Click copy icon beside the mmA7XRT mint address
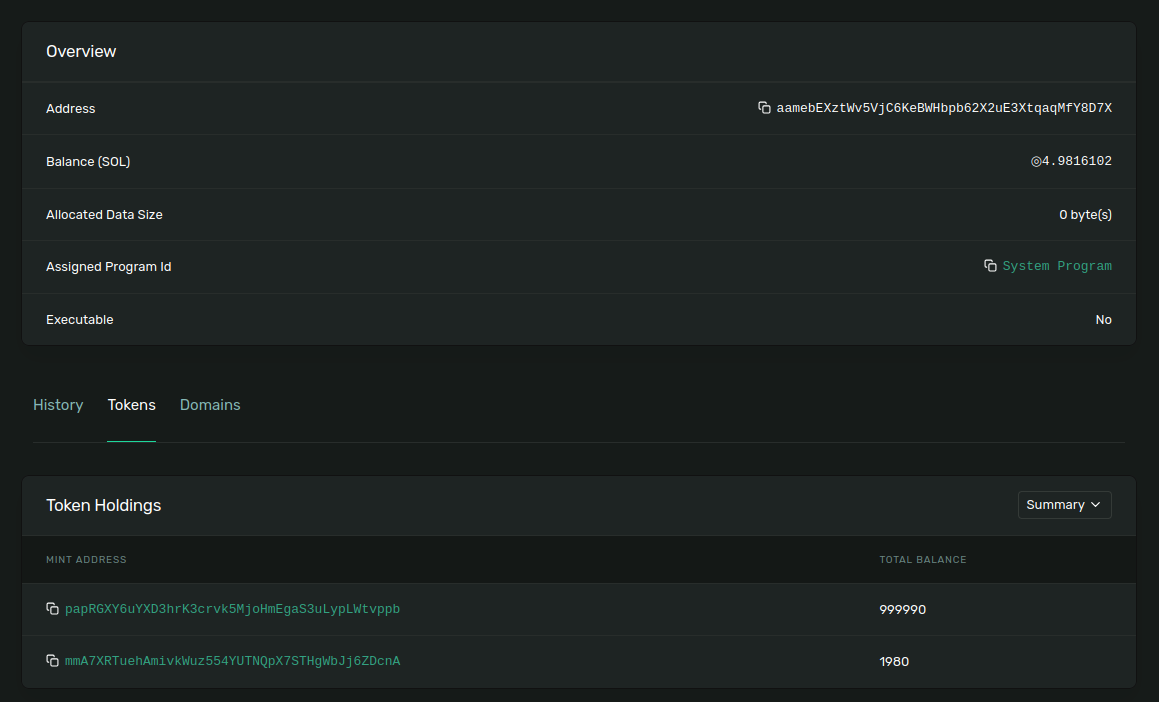This screenshot has height=702, width=1159. point(53,661)
